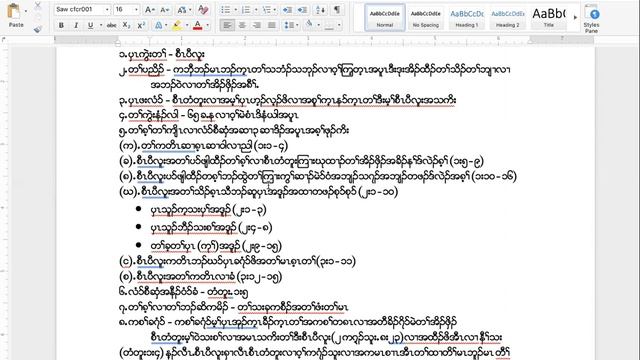
Task: Click the Decrease Indent icon
Action: [x=287, y=10]
